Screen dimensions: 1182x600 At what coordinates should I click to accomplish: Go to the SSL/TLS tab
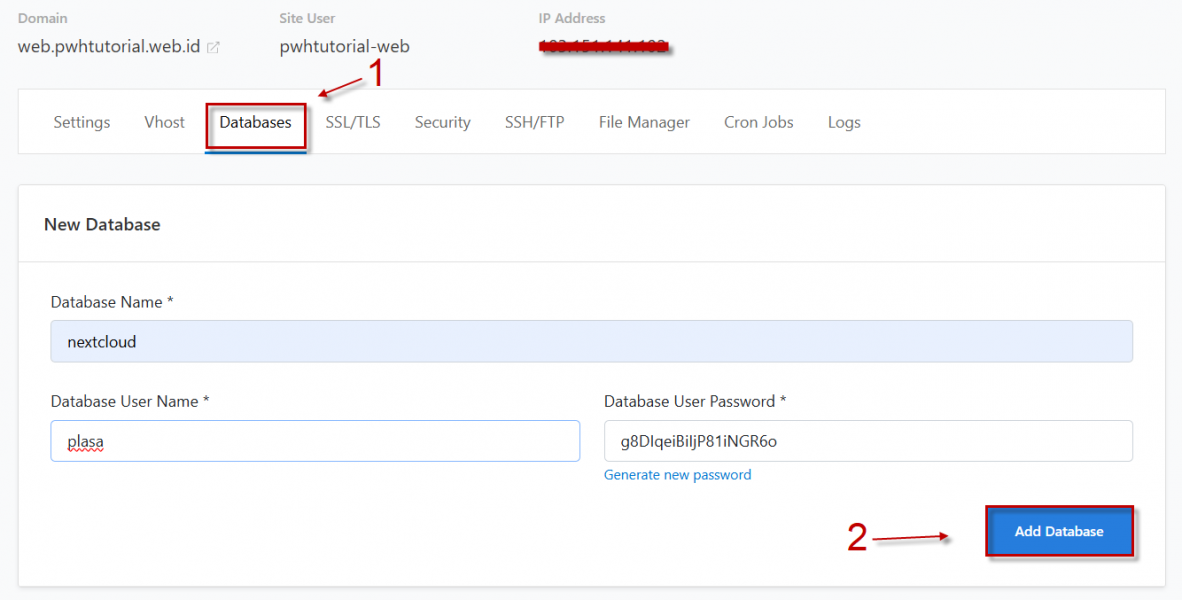tap(353, 122)
